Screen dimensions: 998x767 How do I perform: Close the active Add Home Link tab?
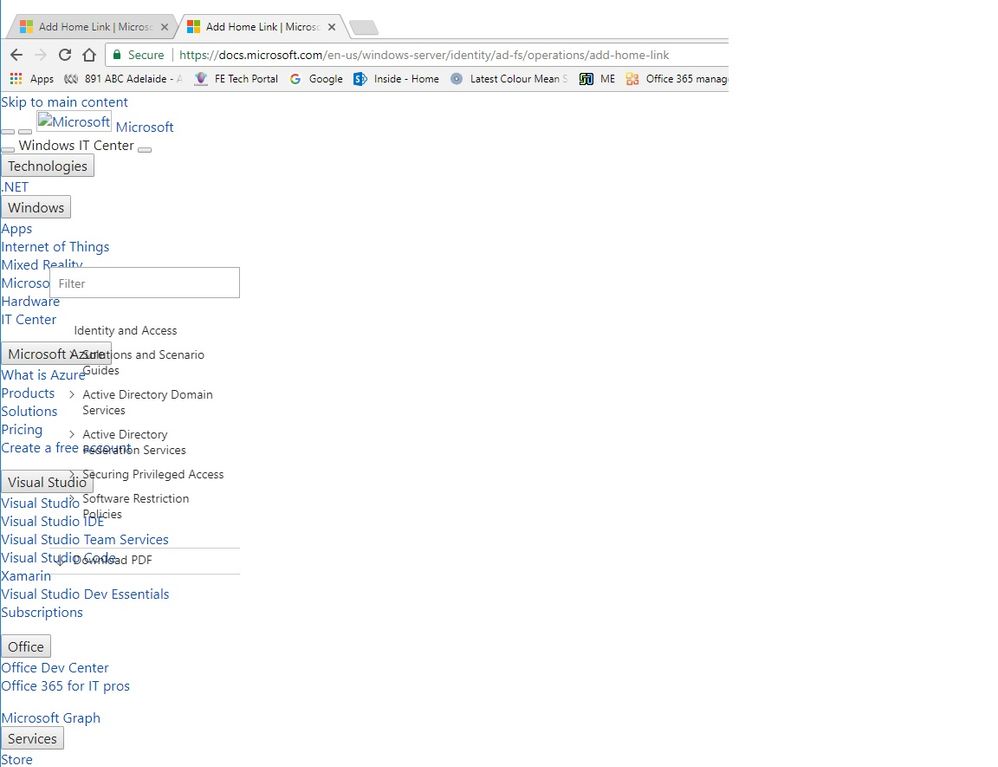click(x=332, y=27)
